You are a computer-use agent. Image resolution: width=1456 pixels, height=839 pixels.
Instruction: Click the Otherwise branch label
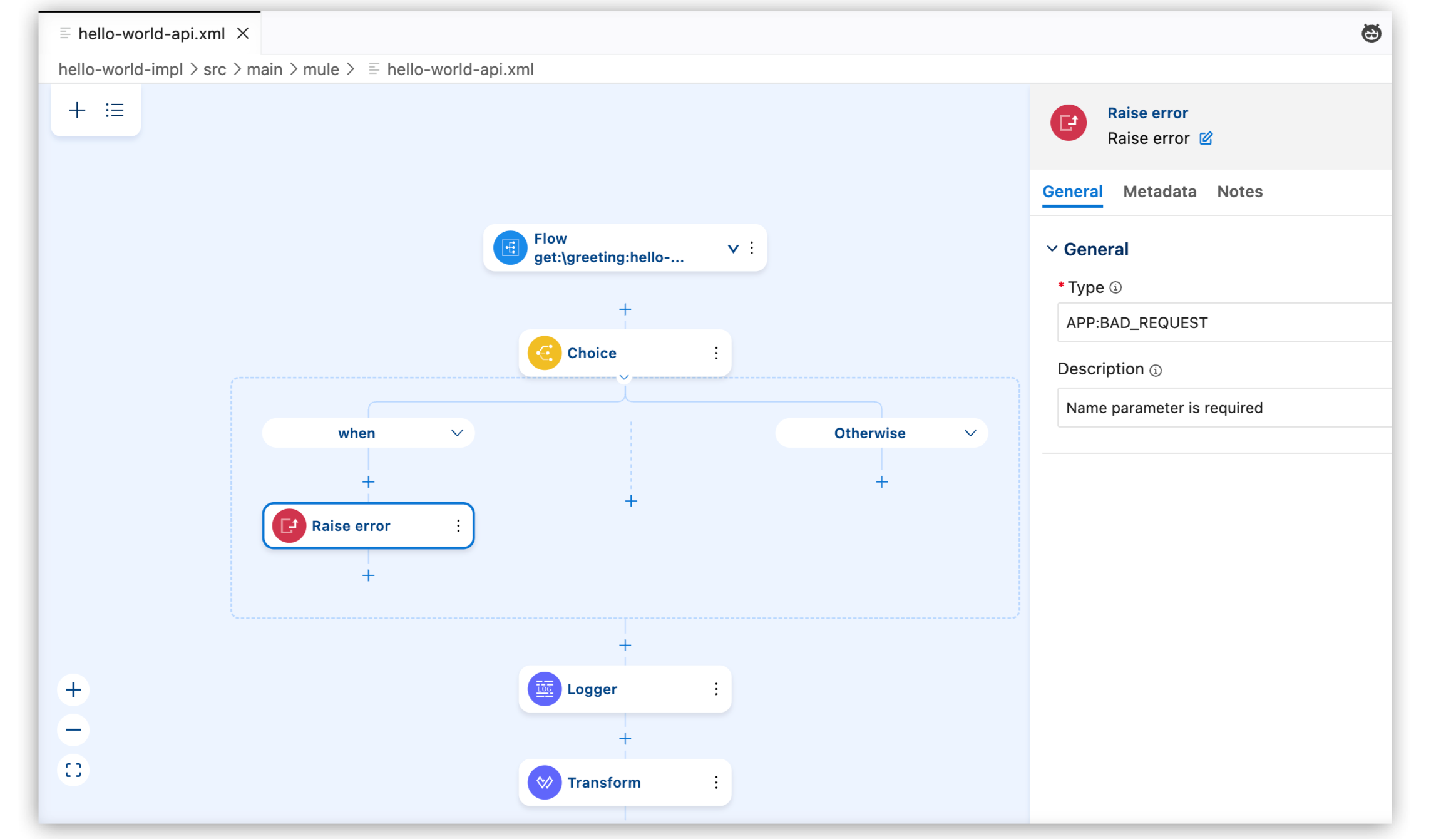(869, 433)
